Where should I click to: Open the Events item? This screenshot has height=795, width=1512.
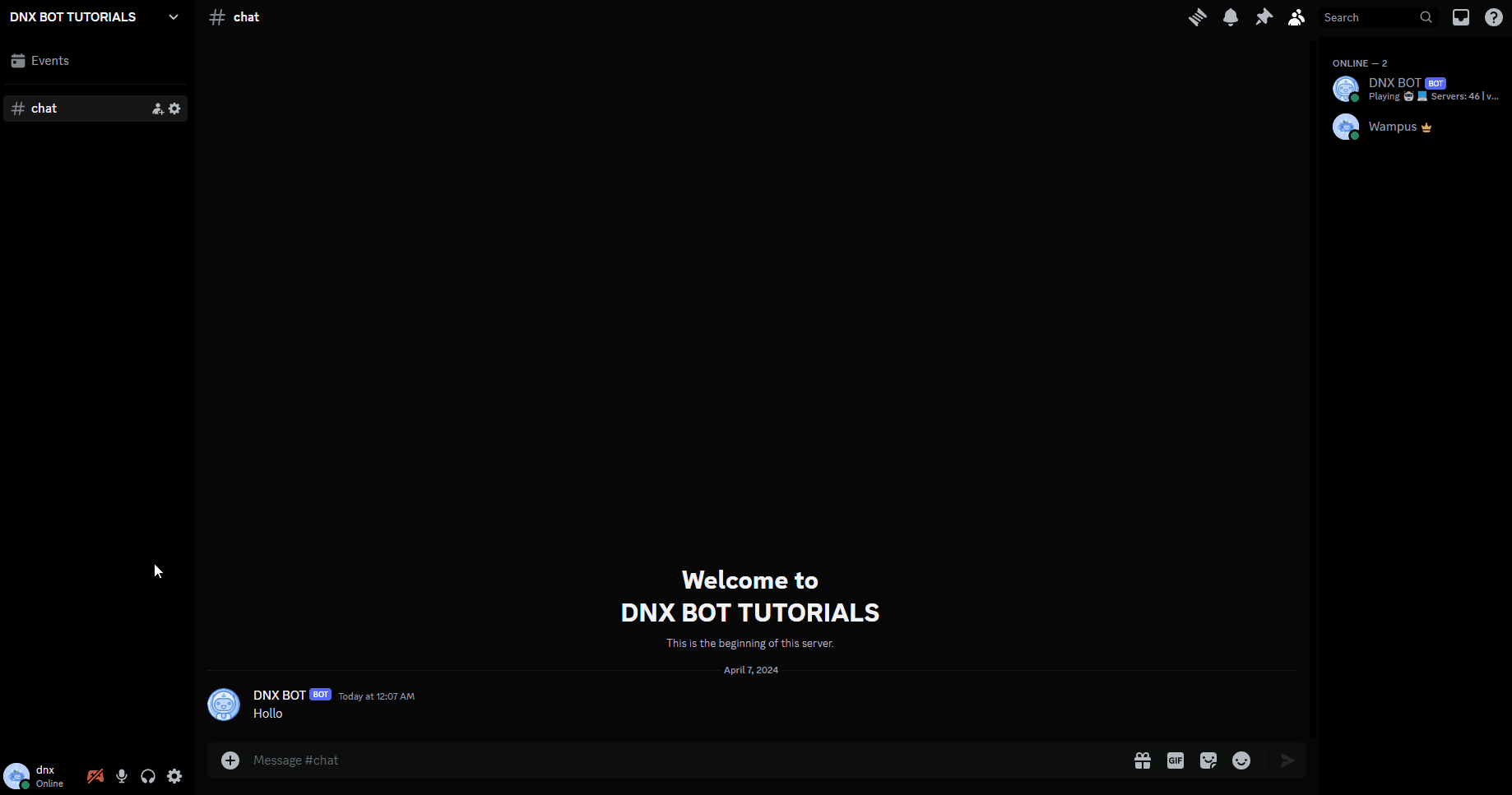49,61
